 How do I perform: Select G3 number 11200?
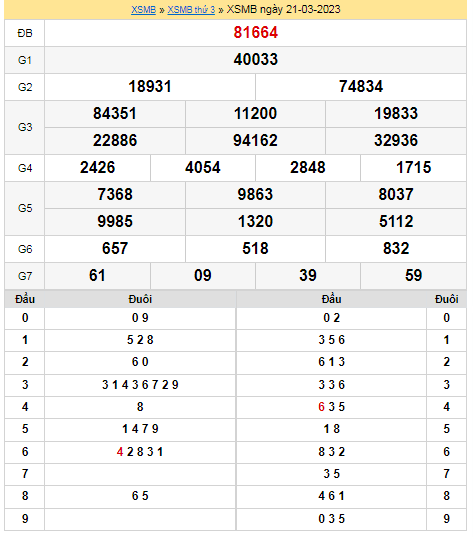click(256, 114)
